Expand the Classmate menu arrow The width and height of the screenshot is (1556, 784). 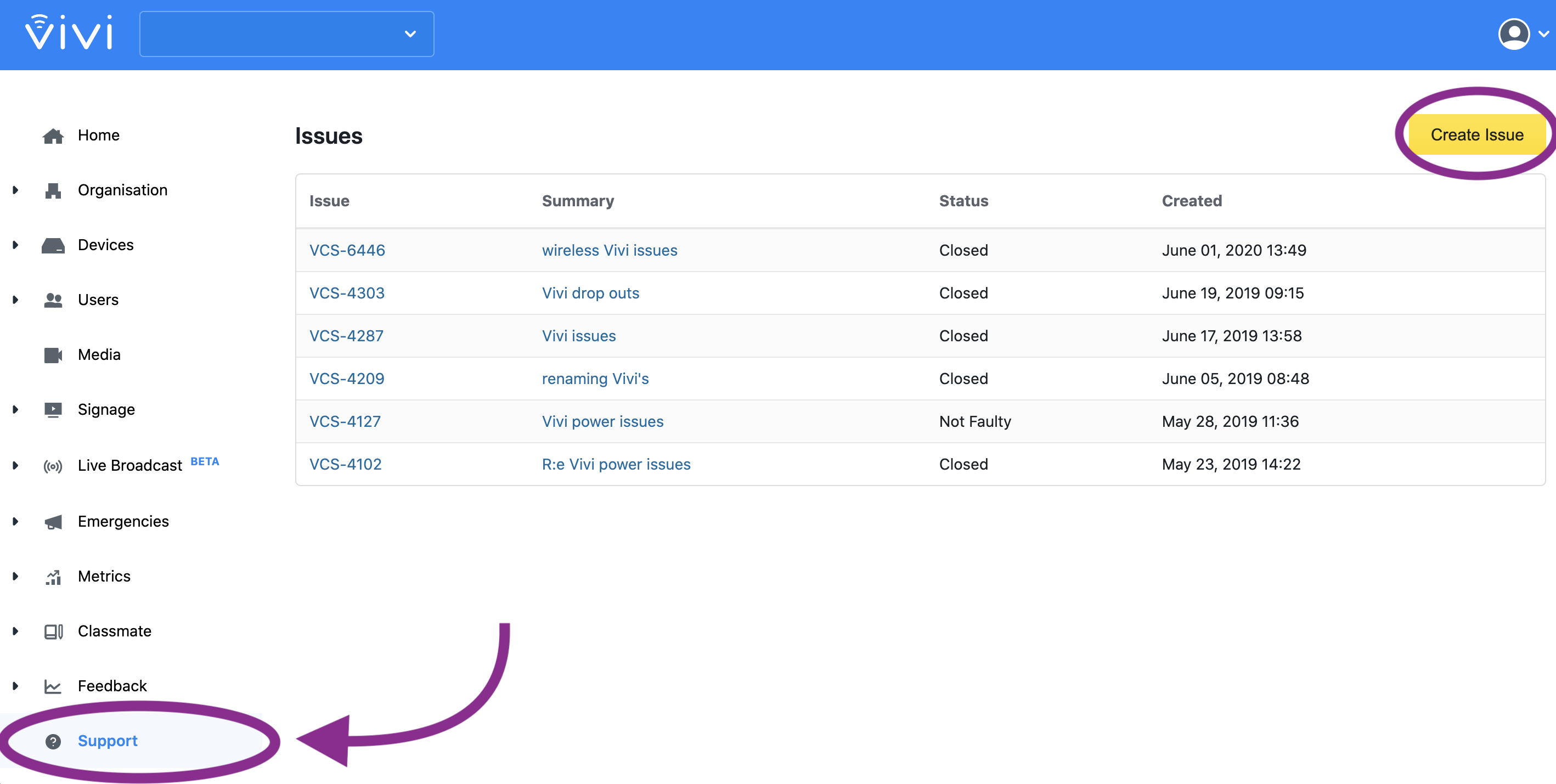click(x=16, y=632)
